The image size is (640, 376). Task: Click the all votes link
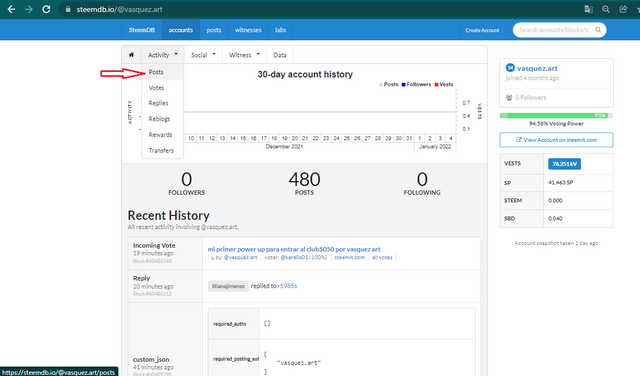382,257
